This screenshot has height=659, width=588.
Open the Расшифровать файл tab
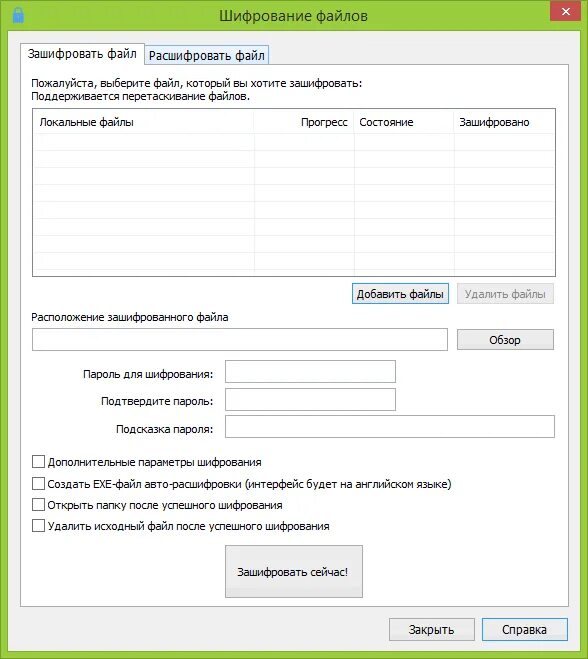click(x=206, y=55)
